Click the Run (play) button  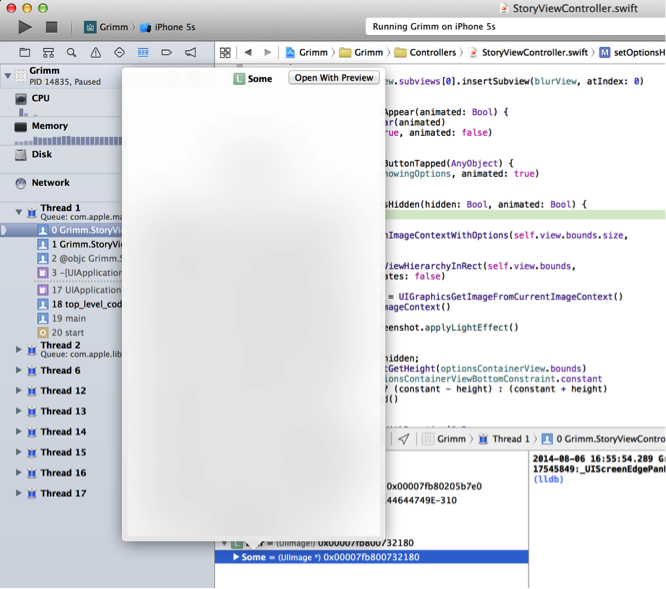point(25,27)
